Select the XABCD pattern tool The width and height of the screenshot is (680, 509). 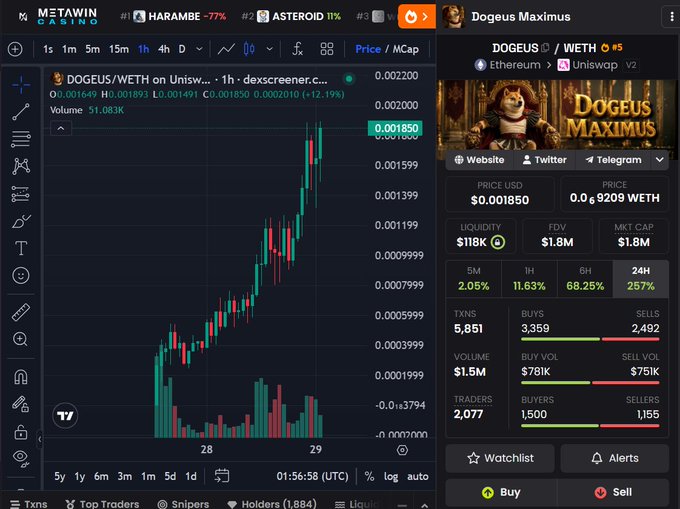[x=21, y=166]
